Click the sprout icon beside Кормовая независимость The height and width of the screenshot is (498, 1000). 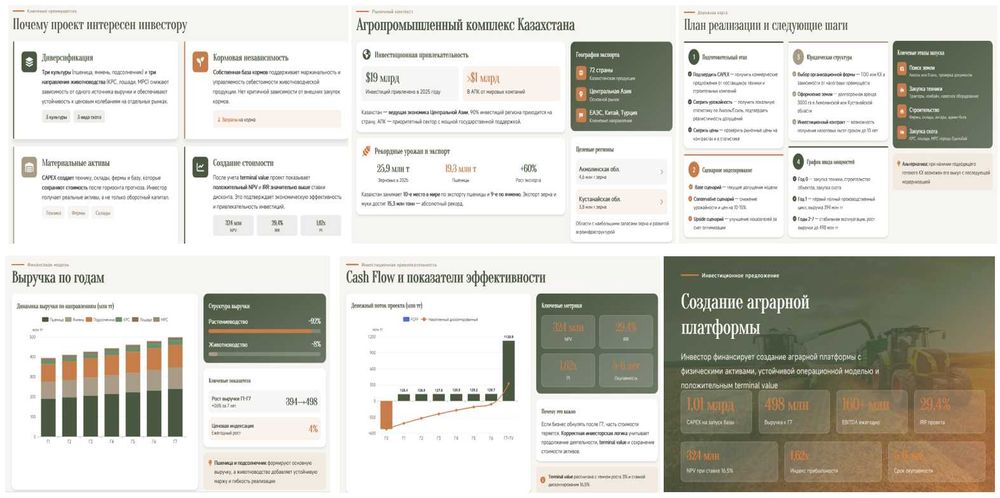pos(201,62)
